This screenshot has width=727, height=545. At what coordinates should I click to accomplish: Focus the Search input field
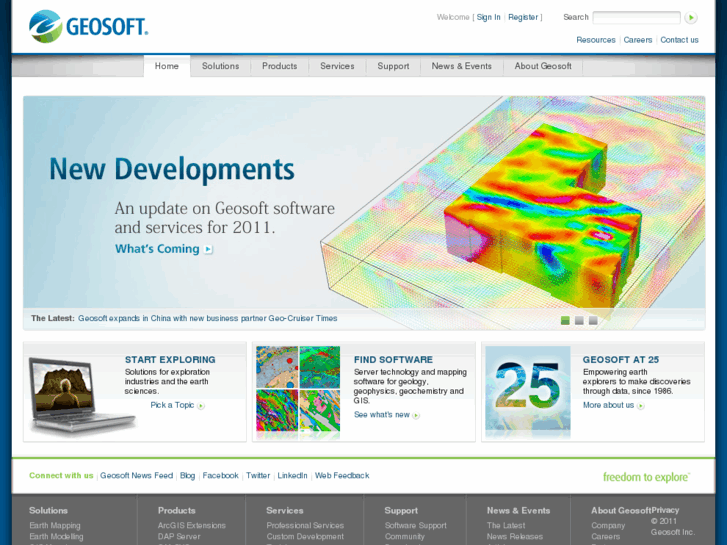pyautogui.click(x=637, y=18)
